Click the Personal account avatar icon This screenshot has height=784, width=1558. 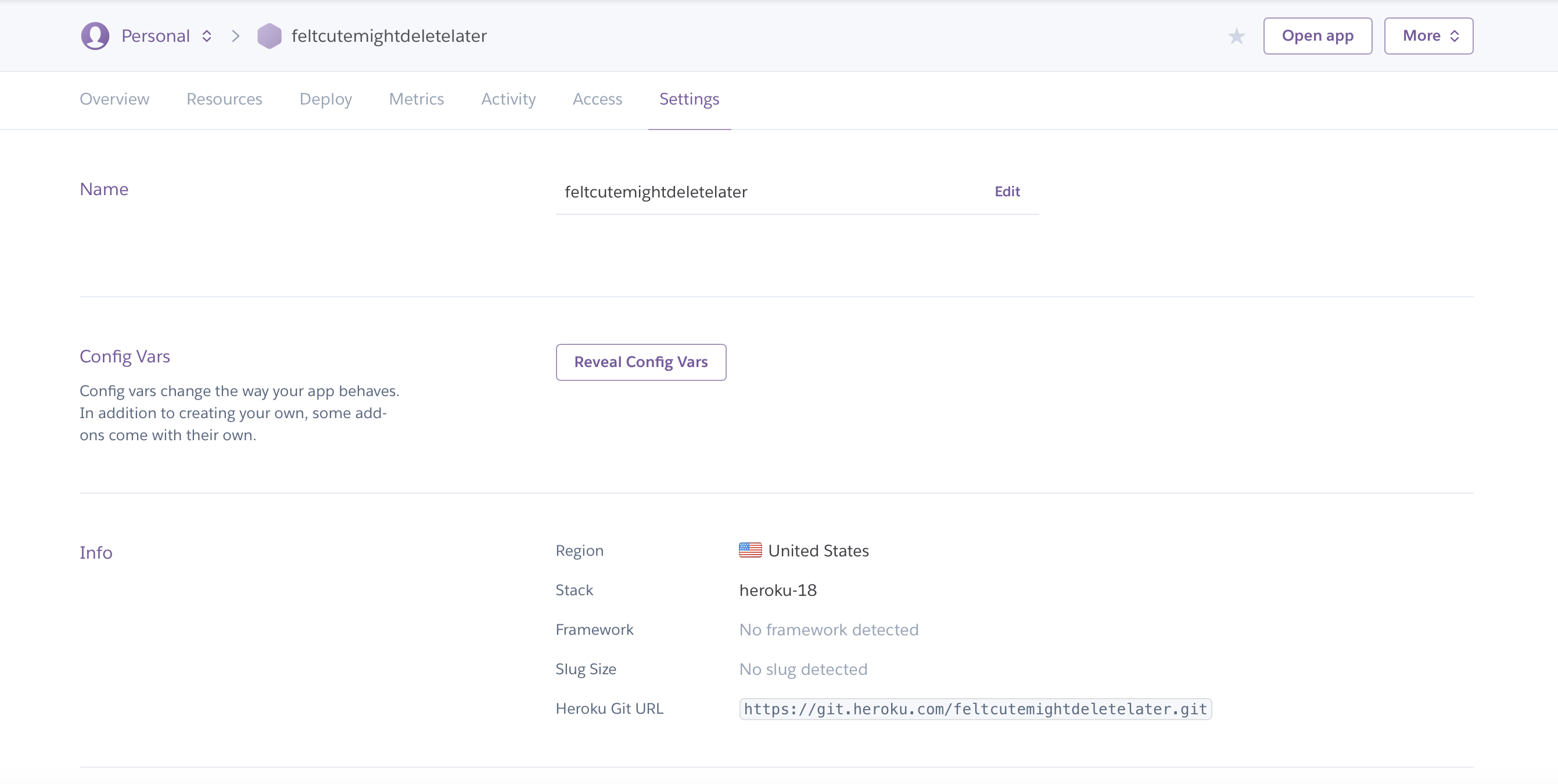[95, 35]
